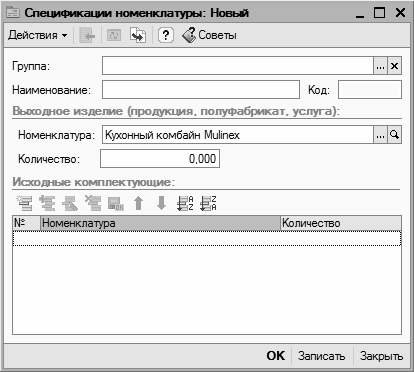The height and width of the screenshot is (372, 414).
Task: Open Советы tips button
Action: (x=209, y=35)
